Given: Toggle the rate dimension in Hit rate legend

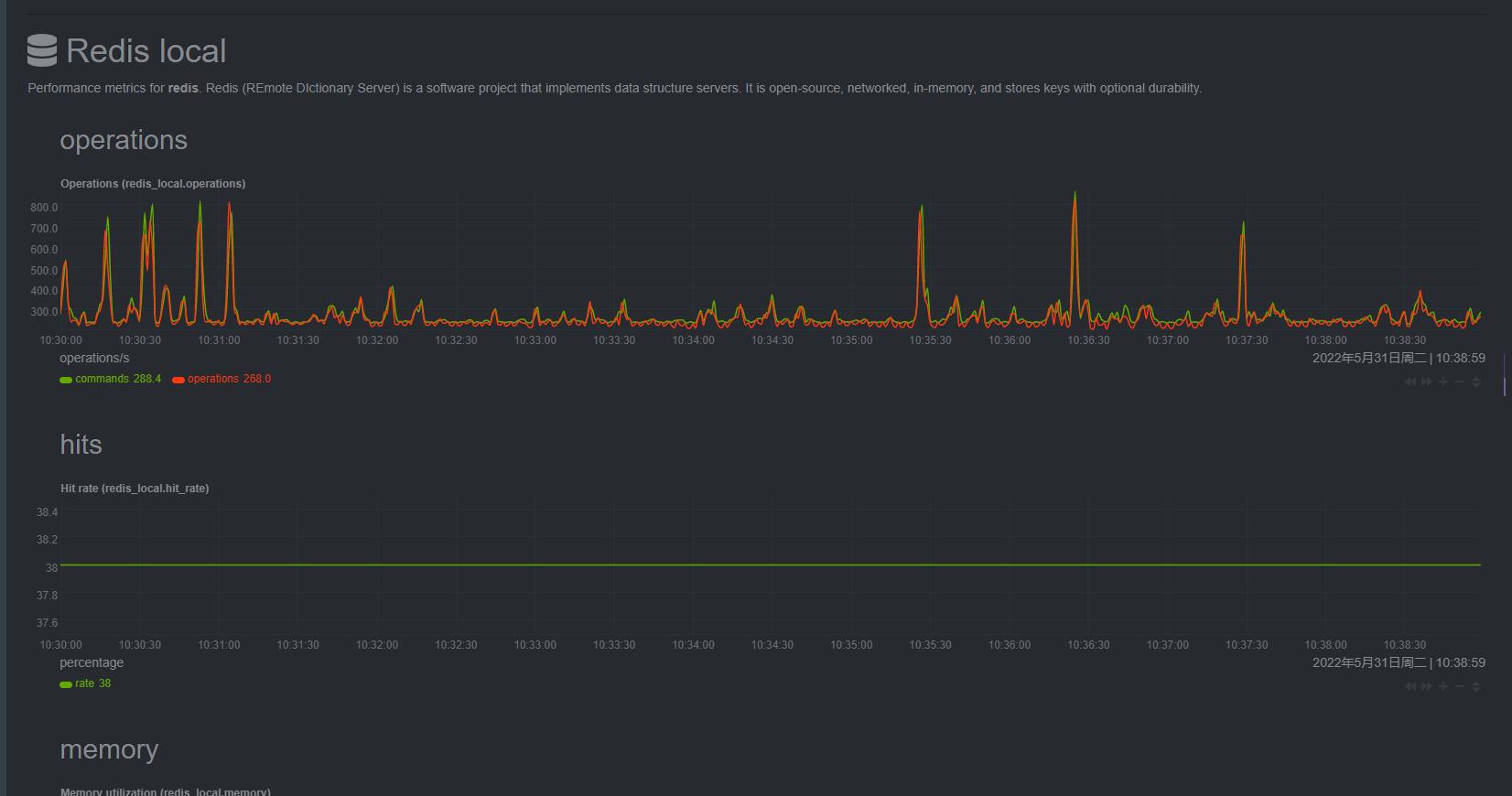Looking at the screenshot, I should 85,683.
